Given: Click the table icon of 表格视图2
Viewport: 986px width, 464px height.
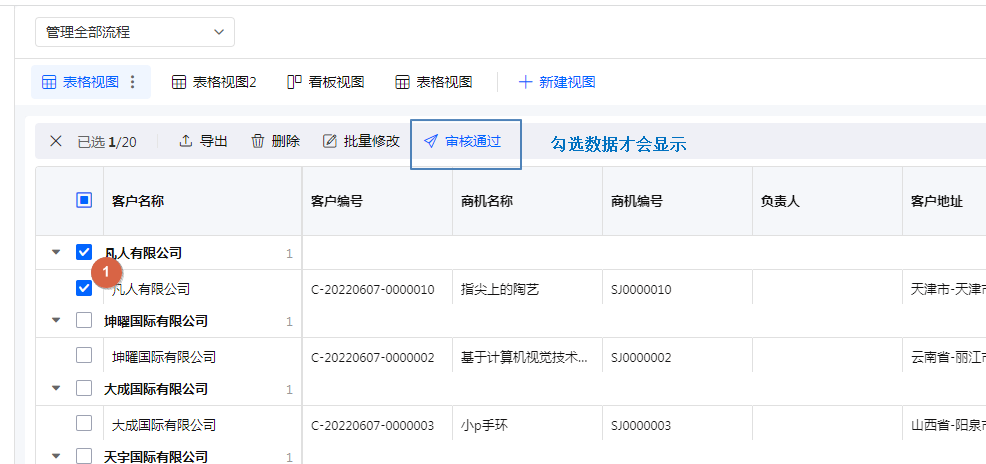Looking at the screenshot, I should point(179,82).
